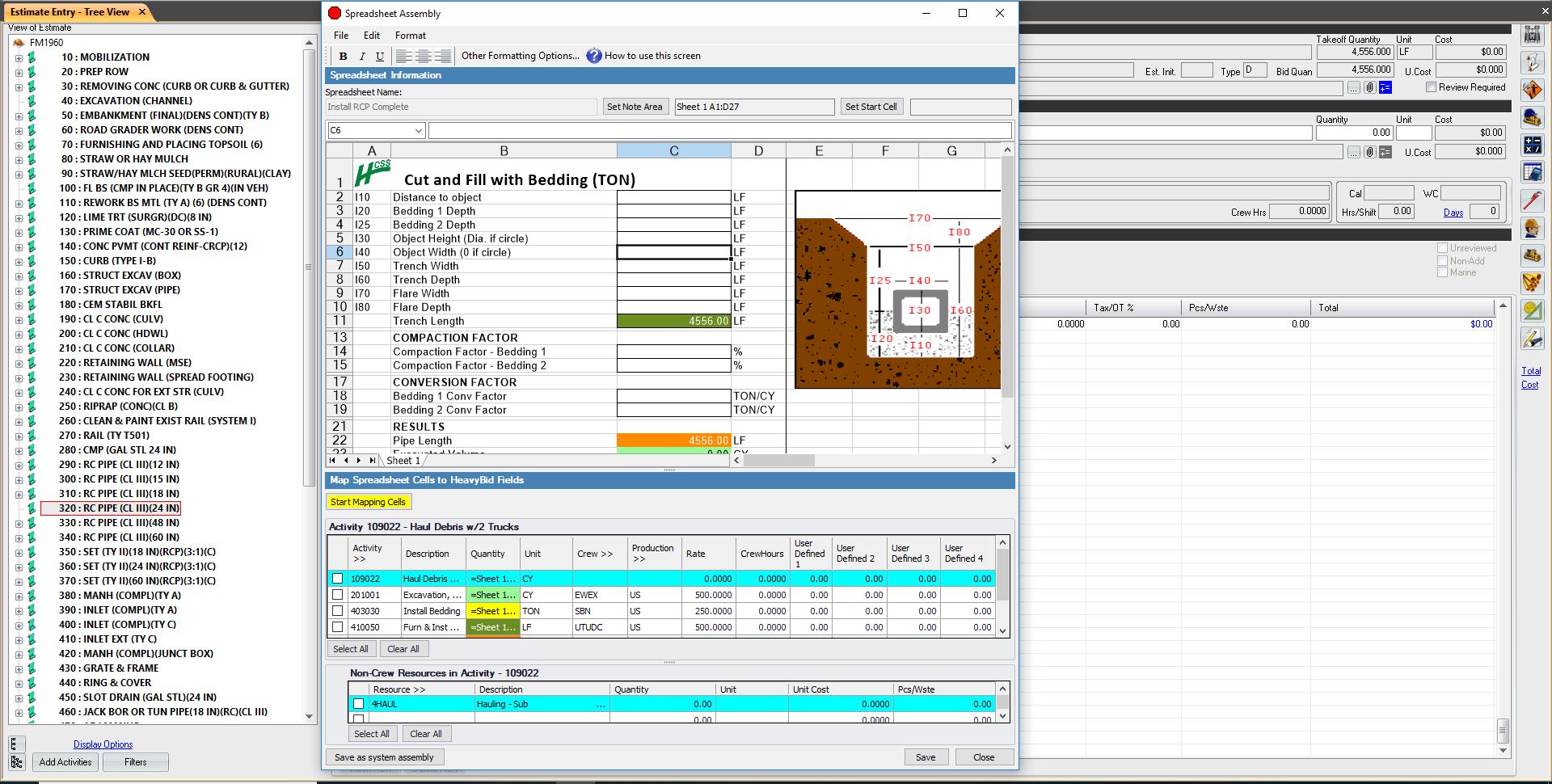Open the C6 cell reference dropdown
Image resolution: width=1552 pixels, height=784 pixels.
tap(418, 130)
